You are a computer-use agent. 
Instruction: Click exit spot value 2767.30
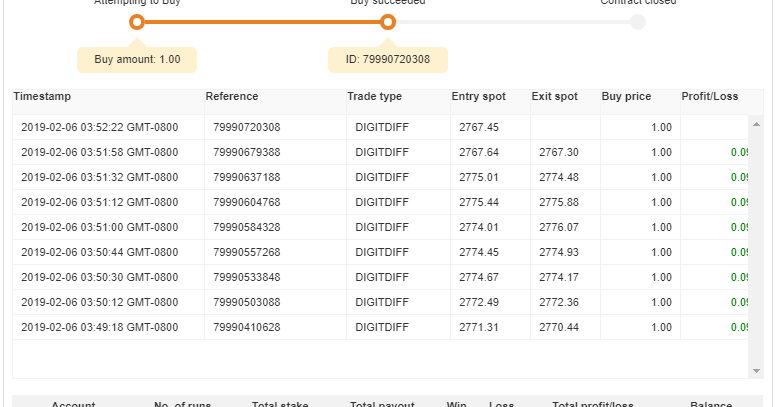tap(559, 152)
